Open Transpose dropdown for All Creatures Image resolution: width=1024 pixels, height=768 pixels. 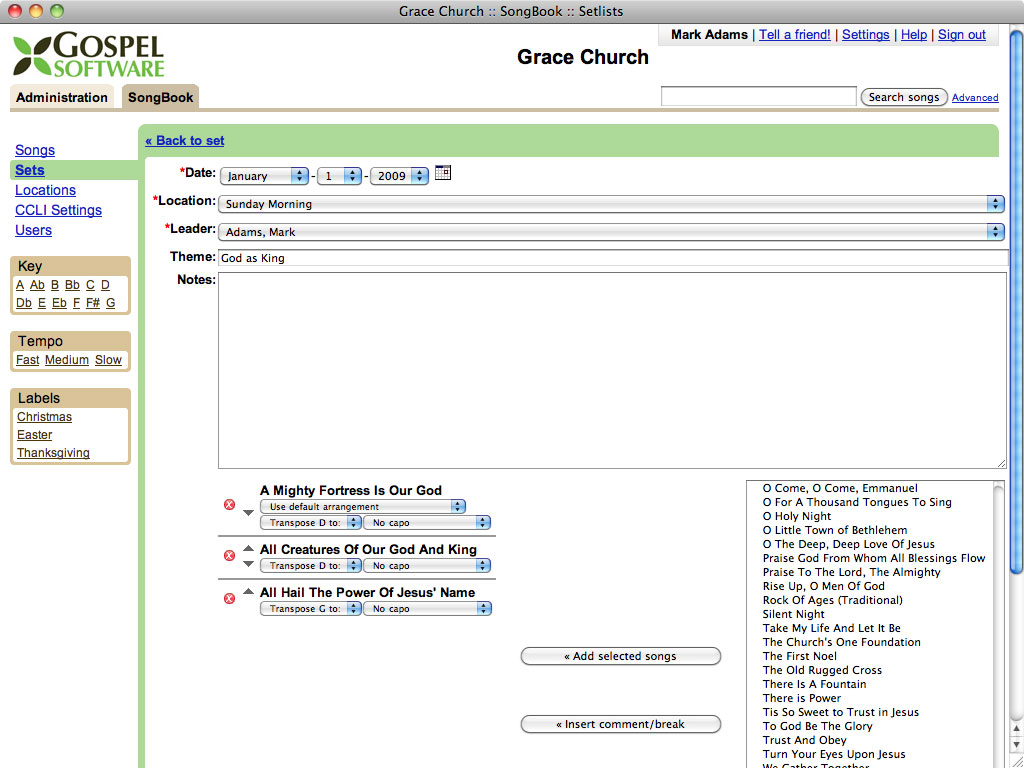pyautogui.click(x=310, y=566)
